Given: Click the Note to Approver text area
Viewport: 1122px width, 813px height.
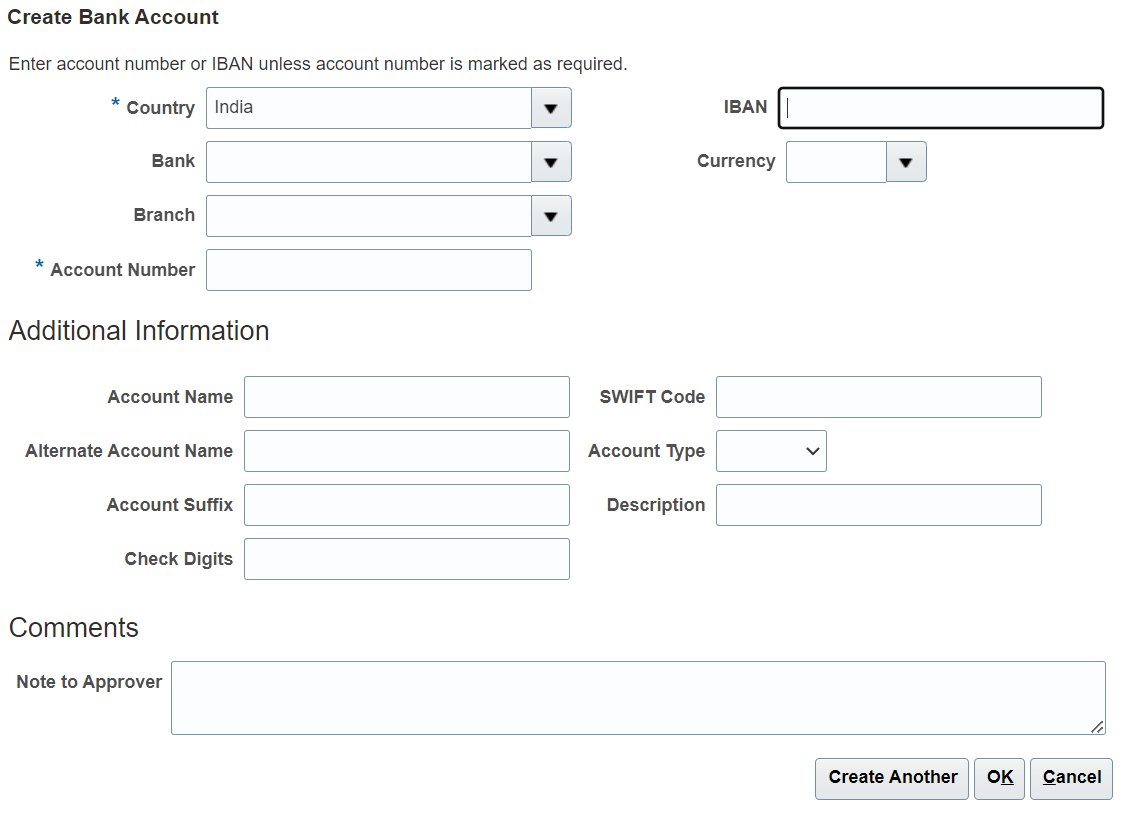Looking at the screenshot, I should pos(638,697).
